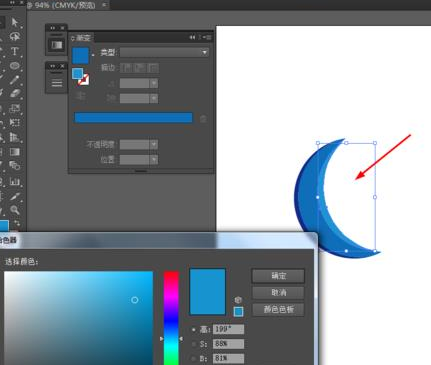Close the document tab 94% (CMYK/预览)

[x=104, y=5]
